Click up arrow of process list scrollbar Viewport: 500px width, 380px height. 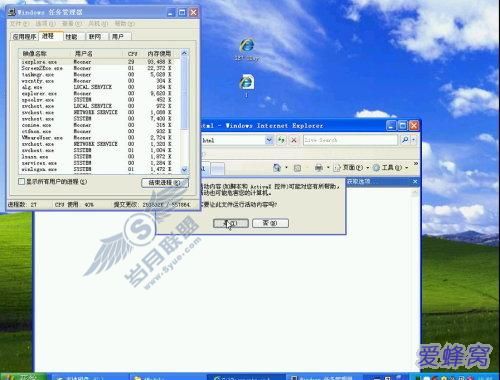pos(184,53)
